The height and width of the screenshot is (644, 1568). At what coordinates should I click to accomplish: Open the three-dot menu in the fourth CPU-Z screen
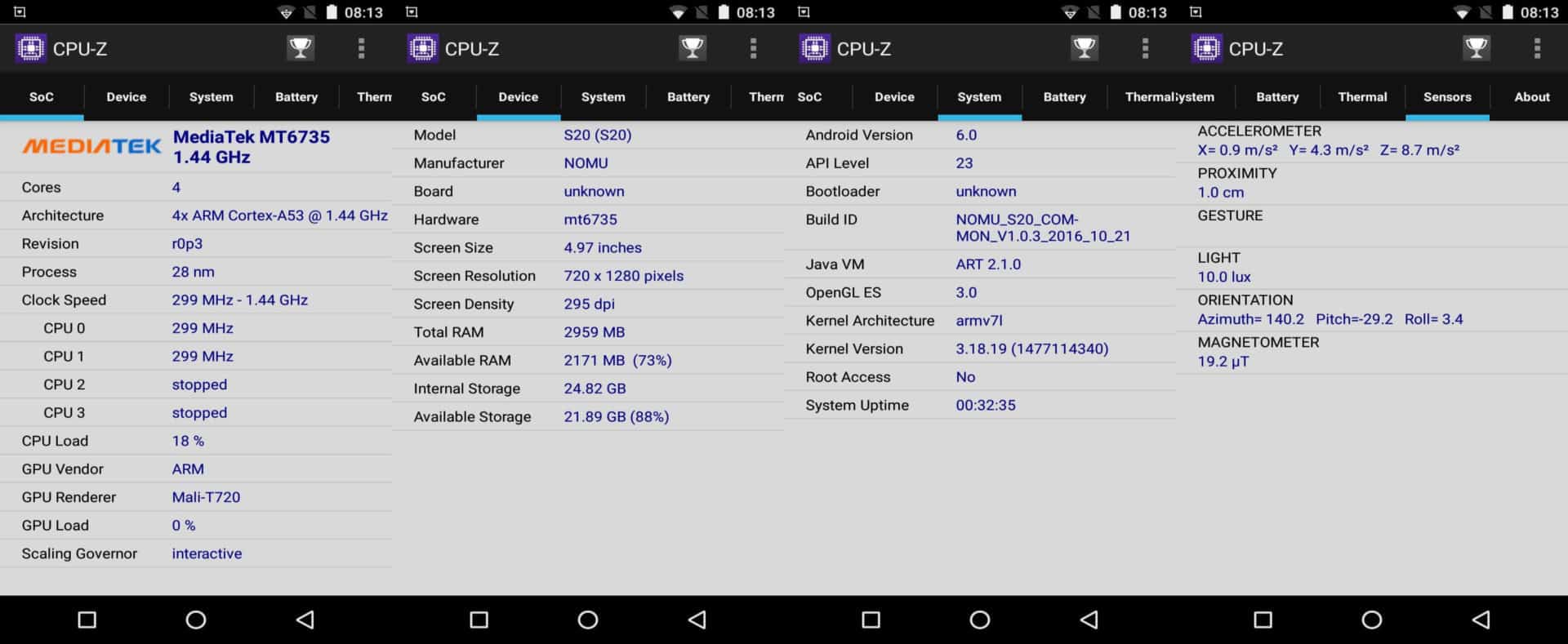point(1537,48)
